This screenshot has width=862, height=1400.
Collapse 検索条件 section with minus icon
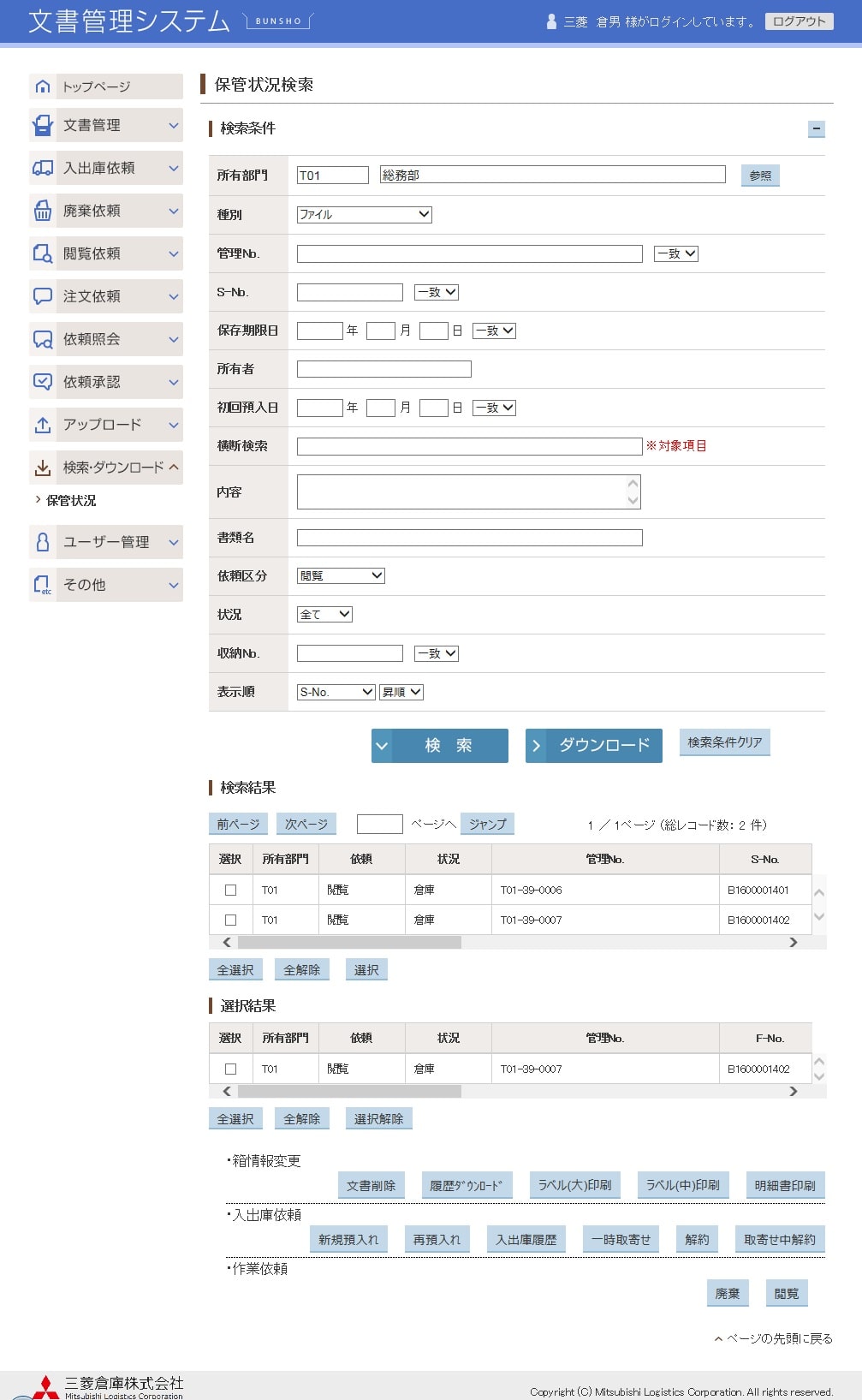[x=817, y=128]
